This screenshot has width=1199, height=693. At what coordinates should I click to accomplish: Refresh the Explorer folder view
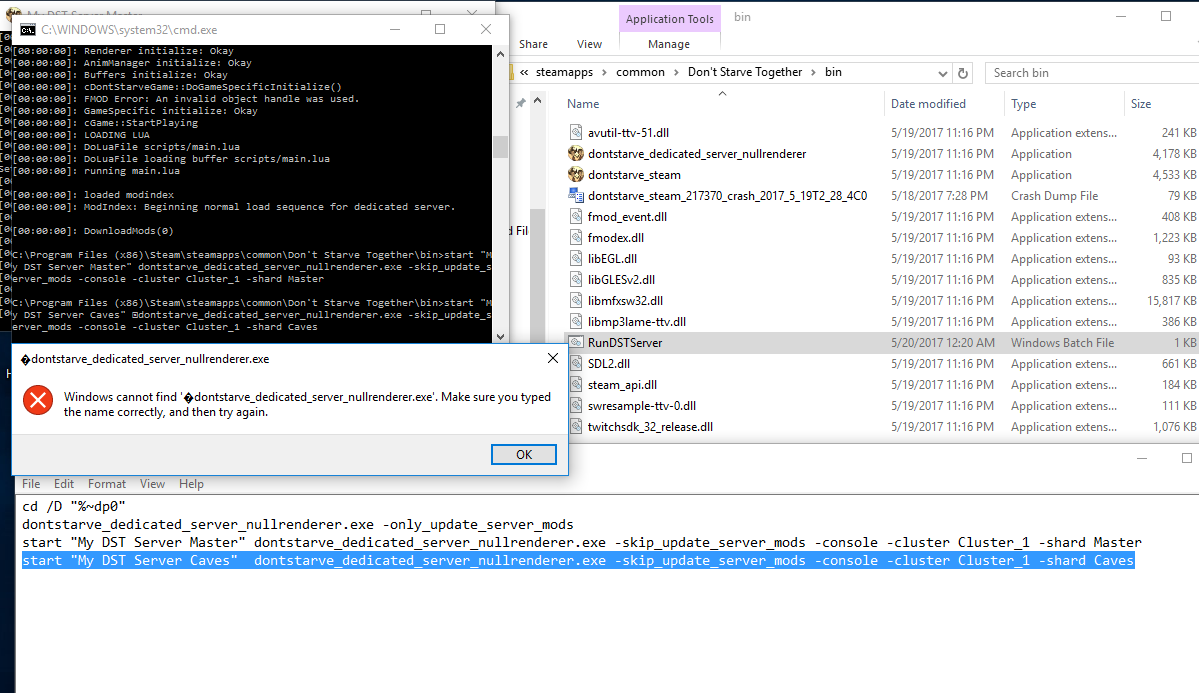tap(962, 73)
